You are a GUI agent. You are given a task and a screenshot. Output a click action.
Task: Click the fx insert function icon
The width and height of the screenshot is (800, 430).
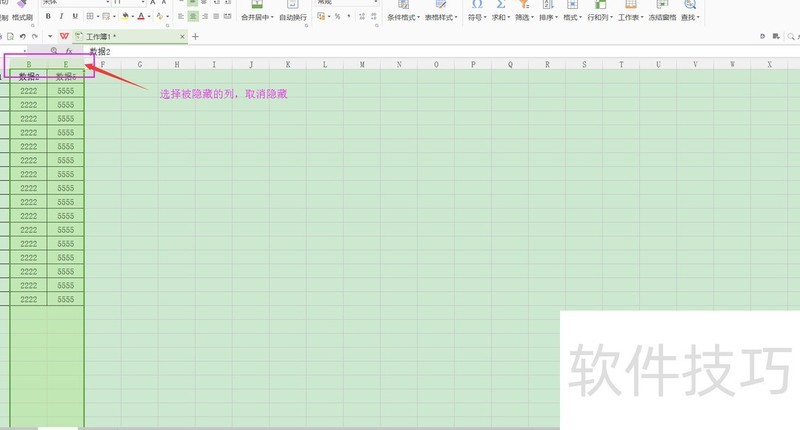(68, 51)
